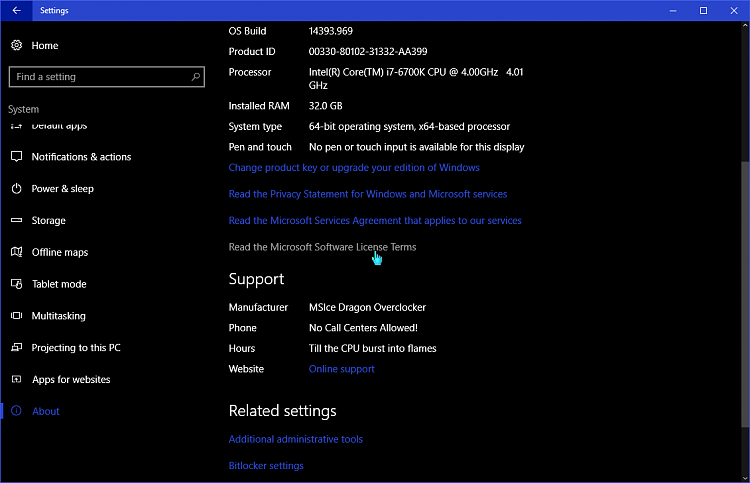Screen dimensions: 750x483
Task: Click the System category label in sidebar
Action: (x=23, y=109)
